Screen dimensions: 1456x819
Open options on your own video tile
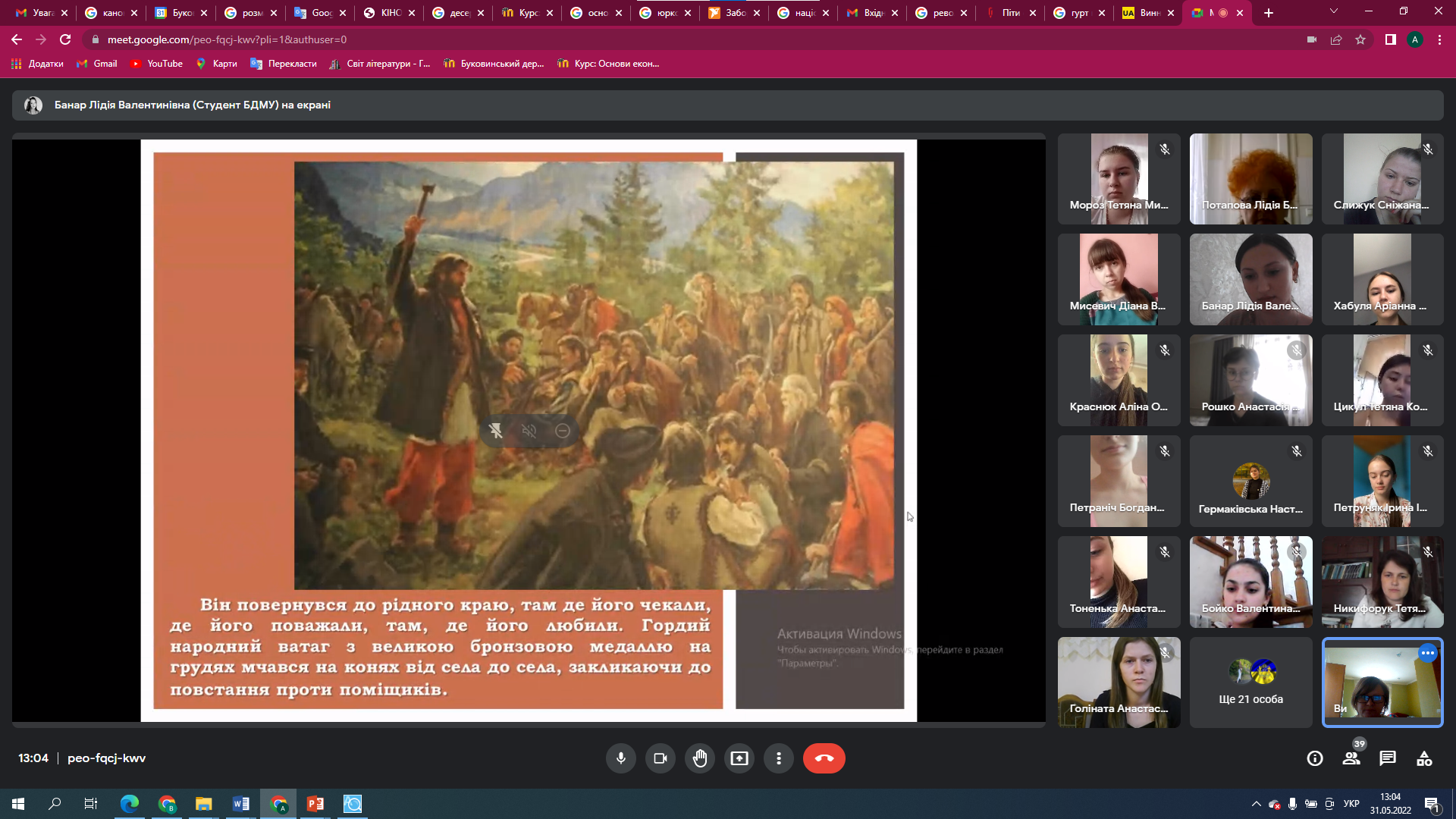[1427, 653]
